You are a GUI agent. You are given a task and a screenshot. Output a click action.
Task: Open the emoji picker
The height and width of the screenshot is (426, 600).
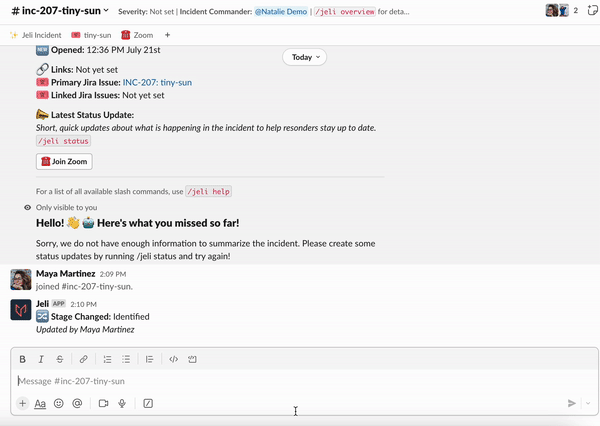point(59,403)
